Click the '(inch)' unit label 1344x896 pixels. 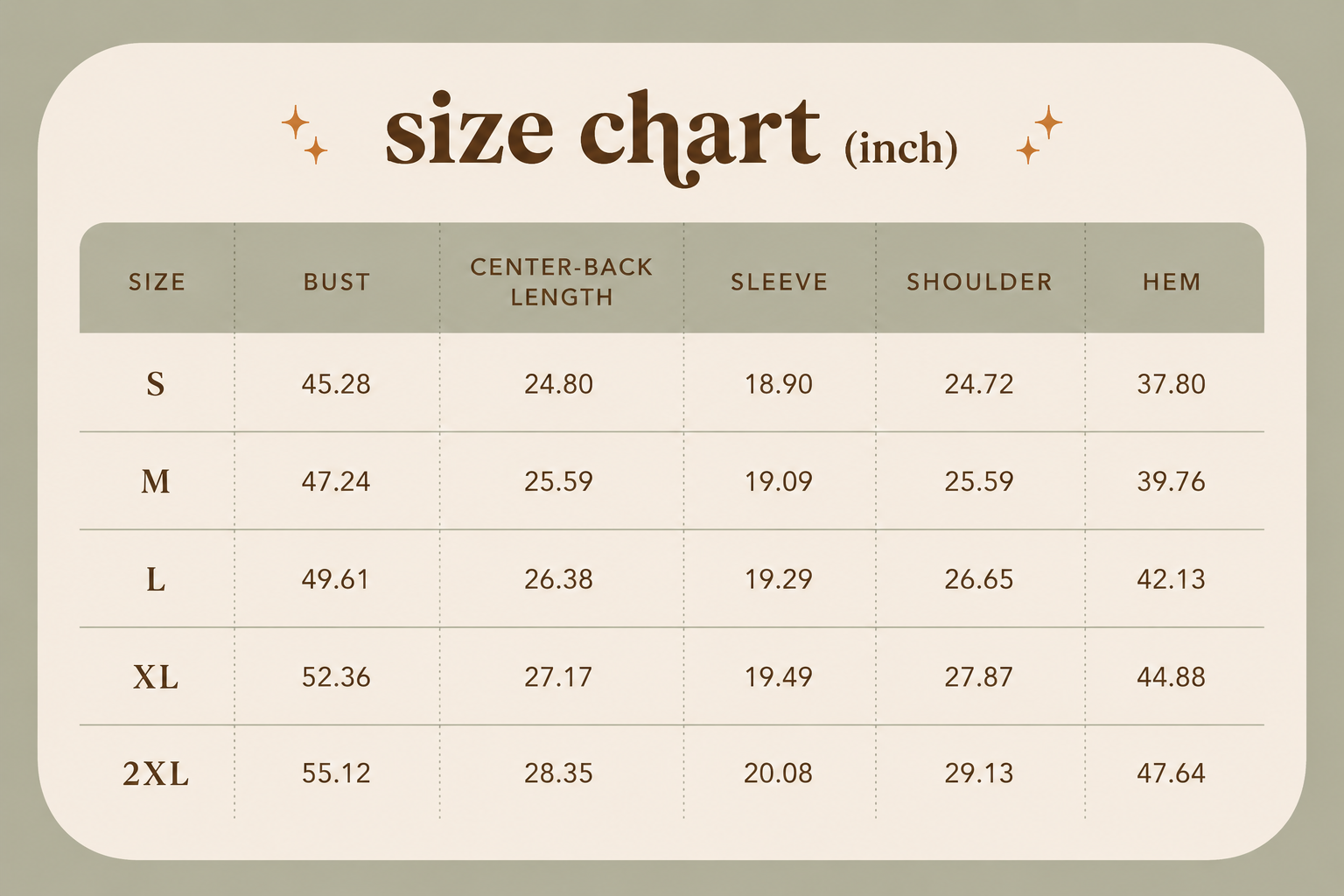point(901,148)
